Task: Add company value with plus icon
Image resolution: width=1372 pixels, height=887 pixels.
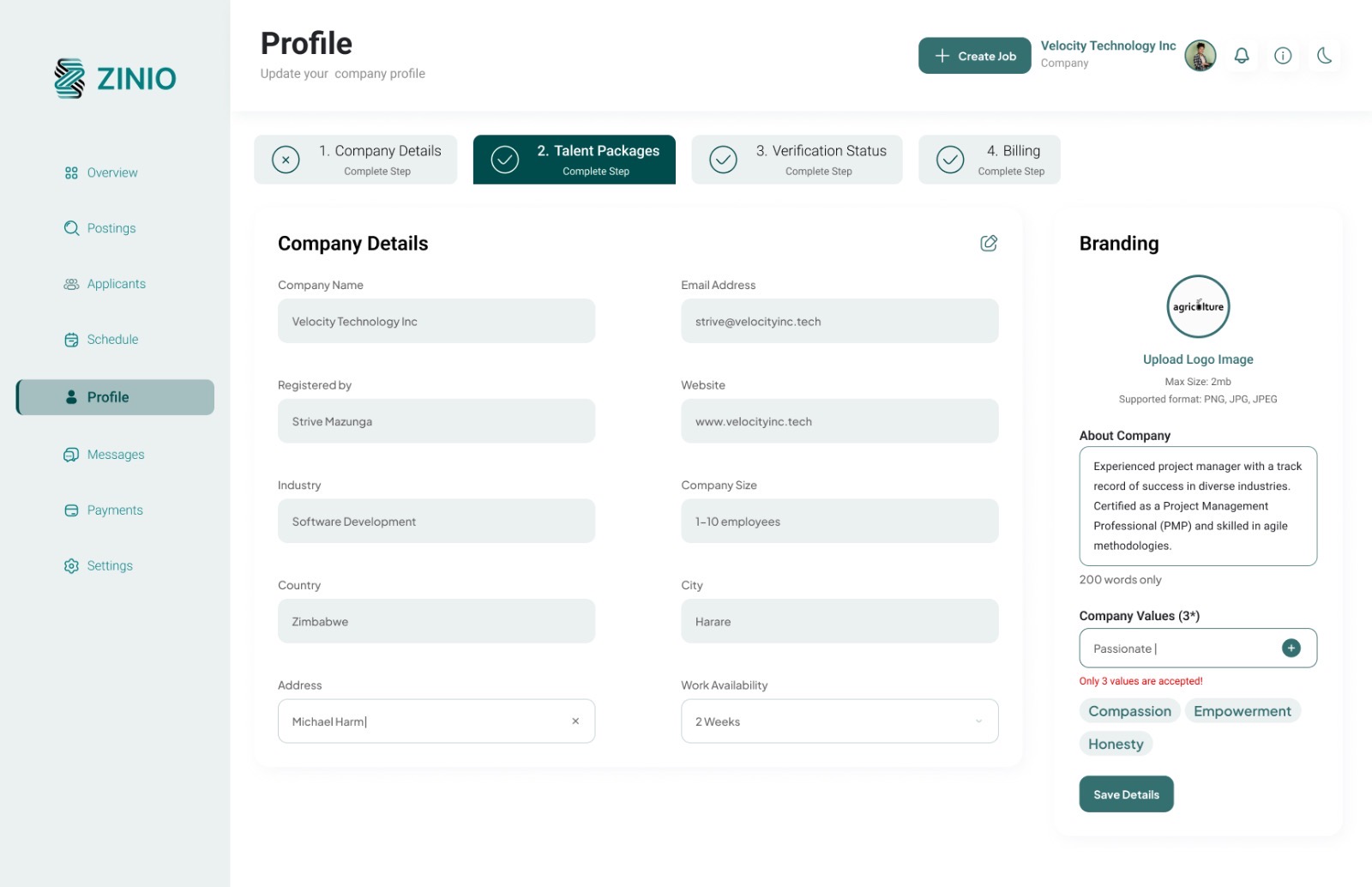Action: [1291, 649]
